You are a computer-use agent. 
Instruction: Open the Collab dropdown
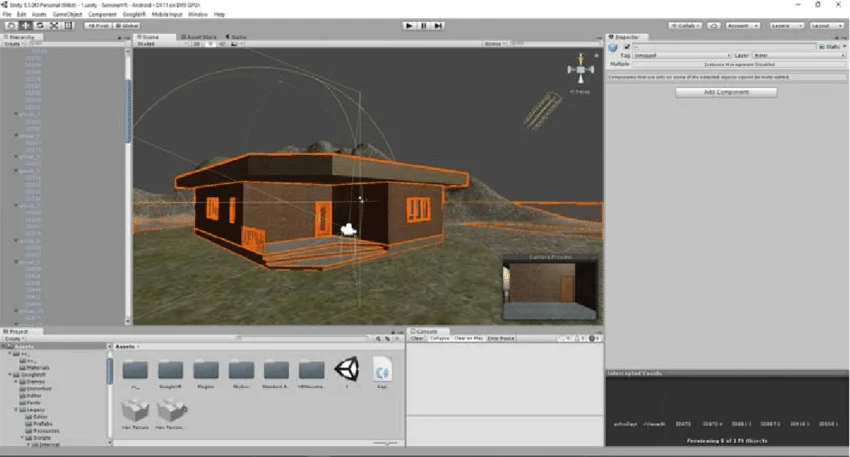pos(685,25)
